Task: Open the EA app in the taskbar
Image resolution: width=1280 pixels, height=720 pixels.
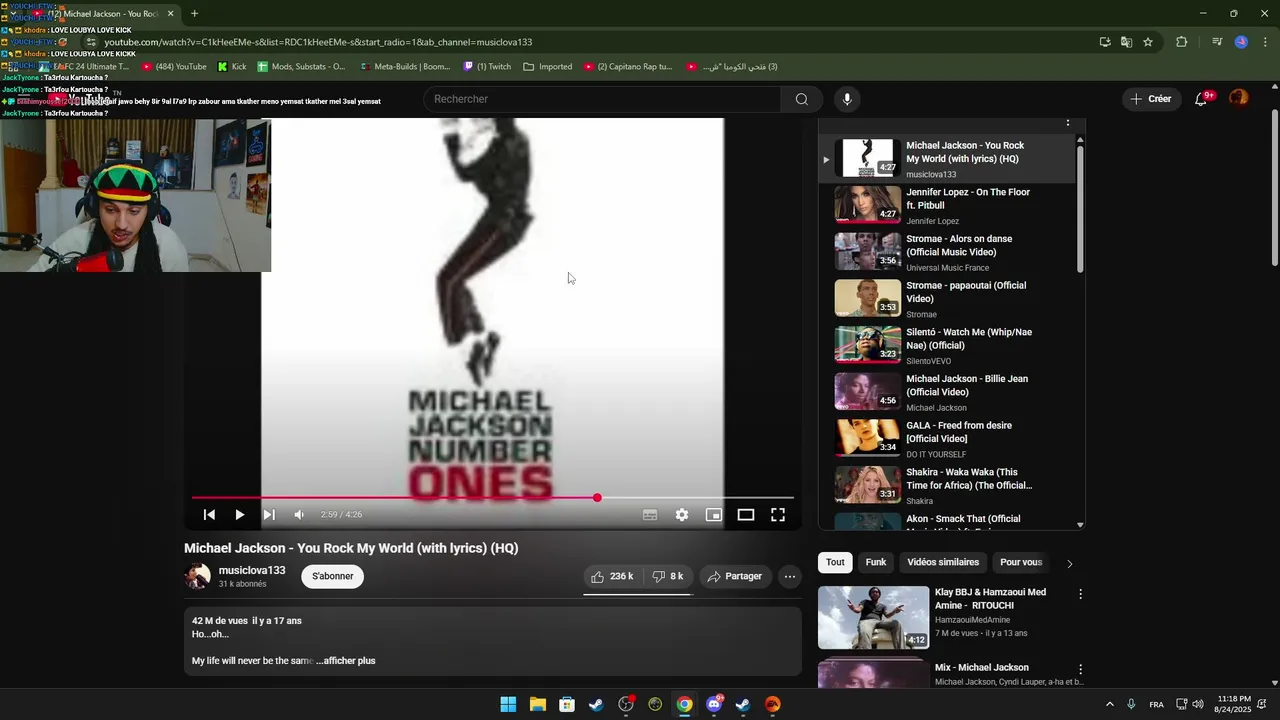Action: [x=773, y=704]
